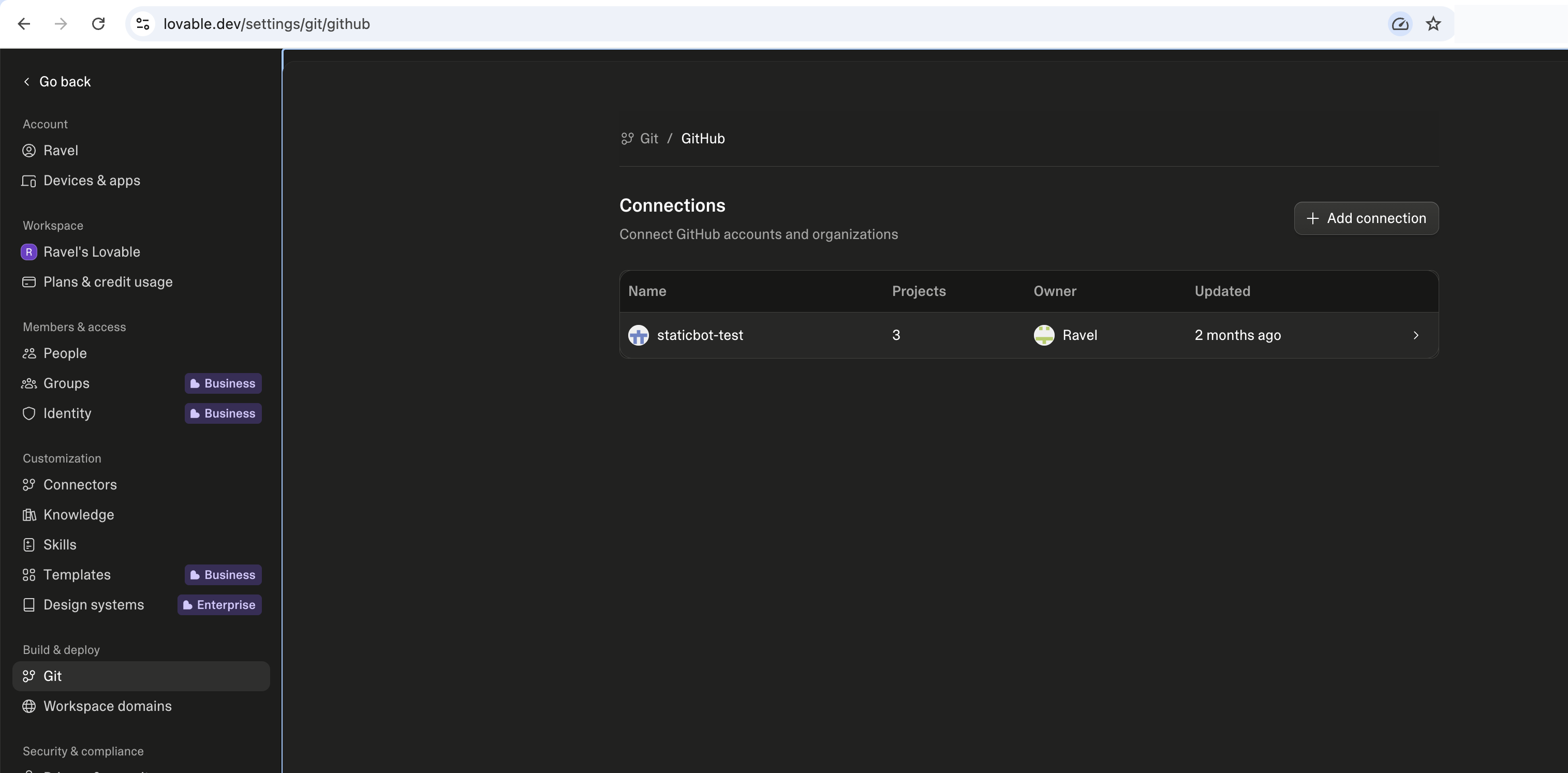
Task: Click the Owner column header
Action: pos(1055,291)
